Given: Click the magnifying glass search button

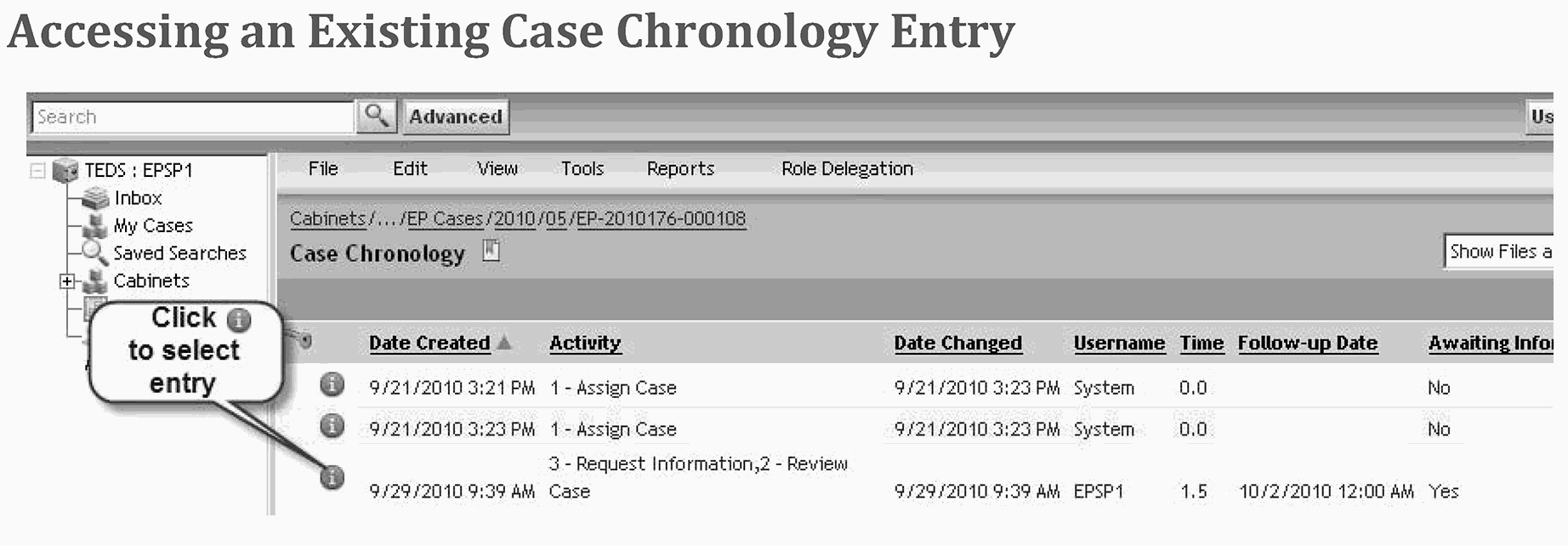Looking at the screenshot, I should [x=377, y=117].
